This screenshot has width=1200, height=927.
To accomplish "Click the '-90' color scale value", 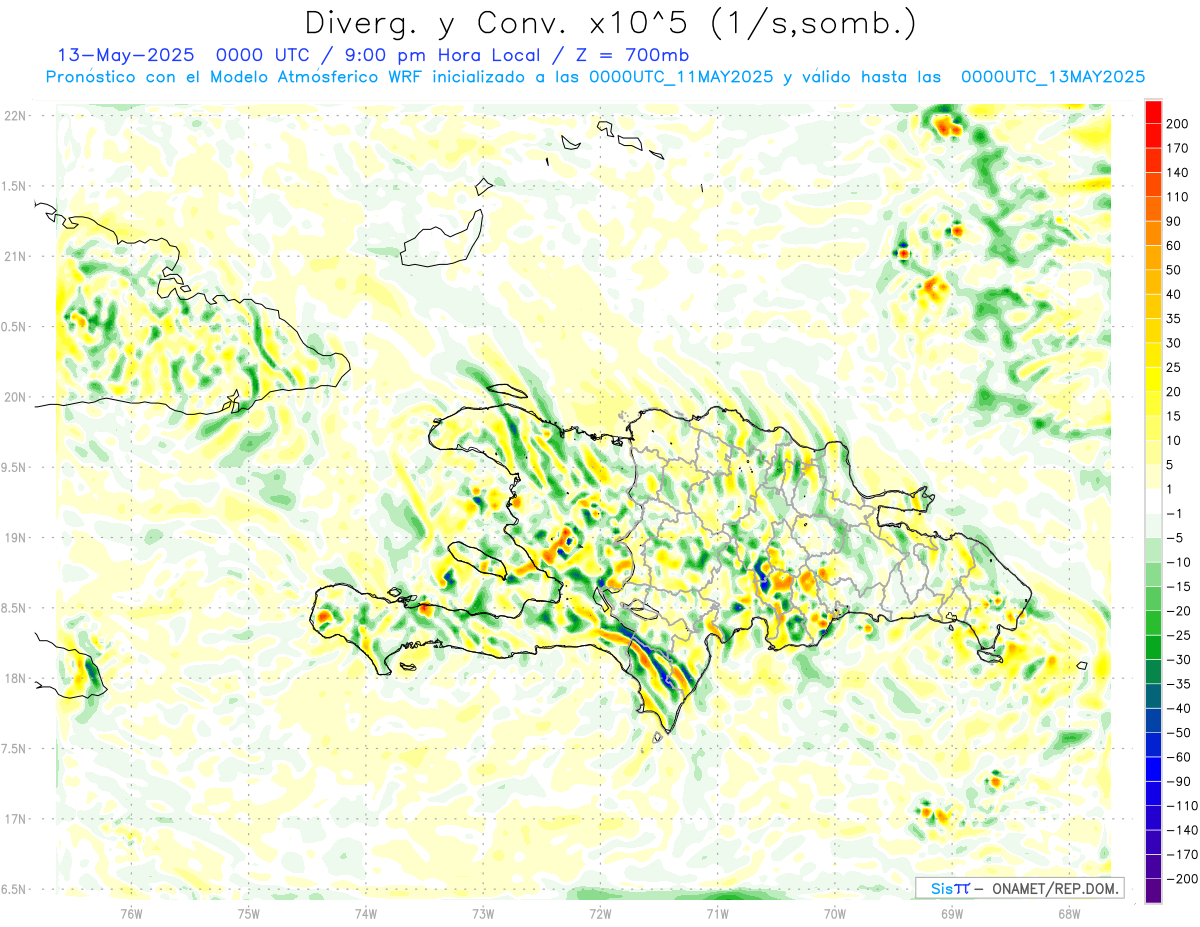I will [x=1181, y=781].
